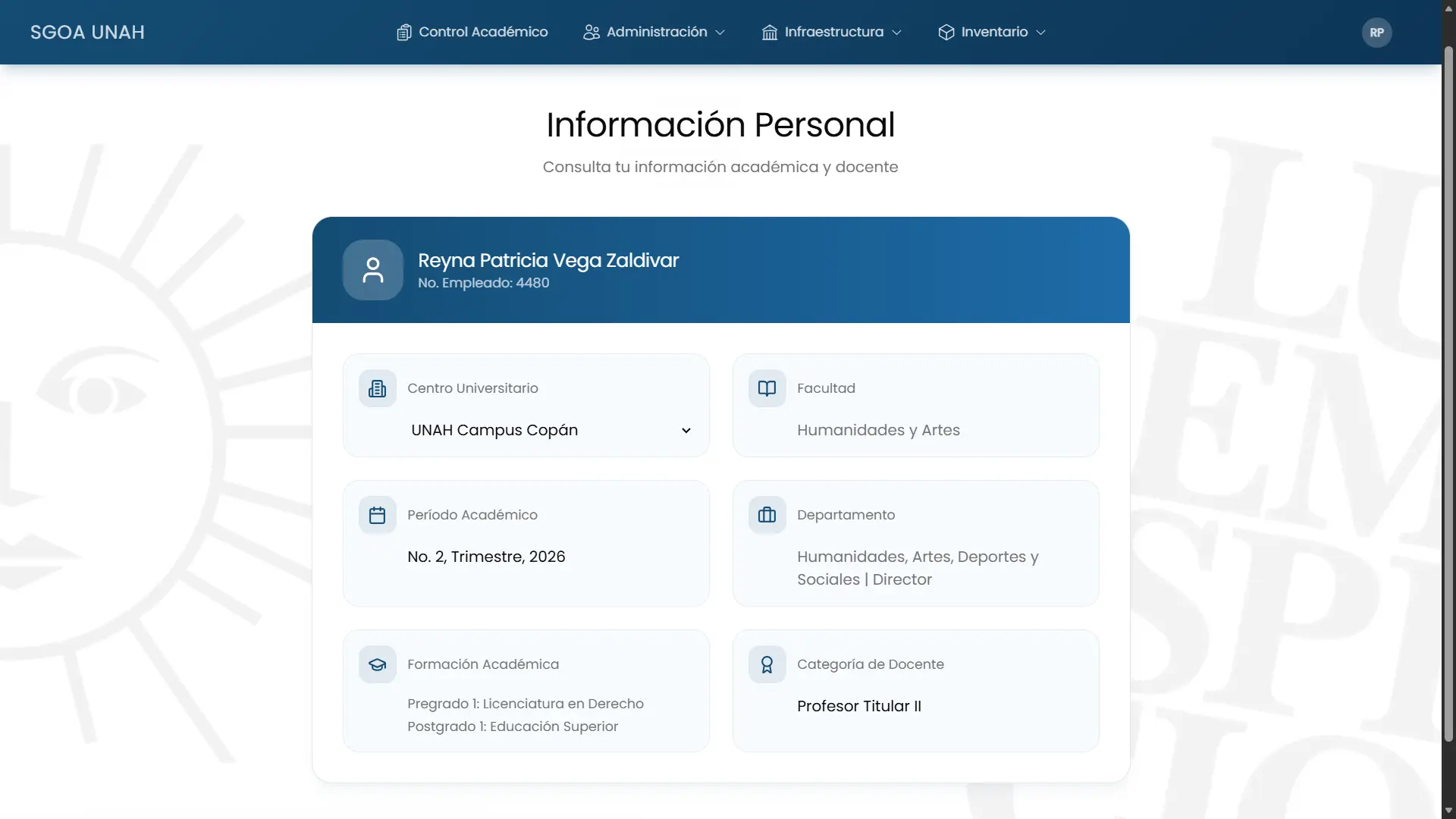Click the Centro Universitario building icon

[x=378, y=388]
